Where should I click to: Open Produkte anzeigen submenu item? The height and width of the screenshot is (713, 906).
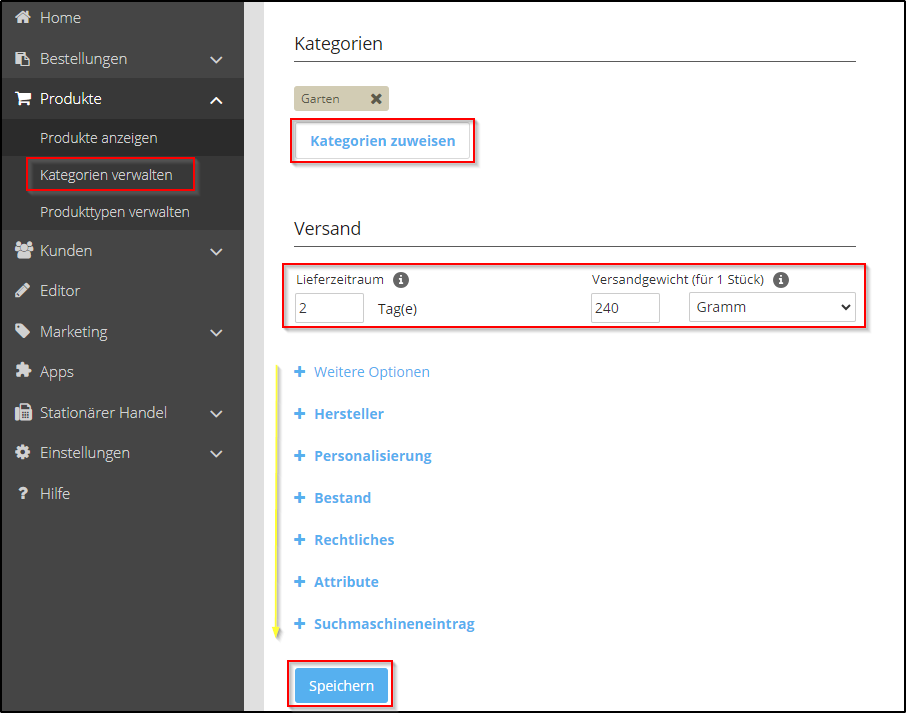(x=98, y=138)
